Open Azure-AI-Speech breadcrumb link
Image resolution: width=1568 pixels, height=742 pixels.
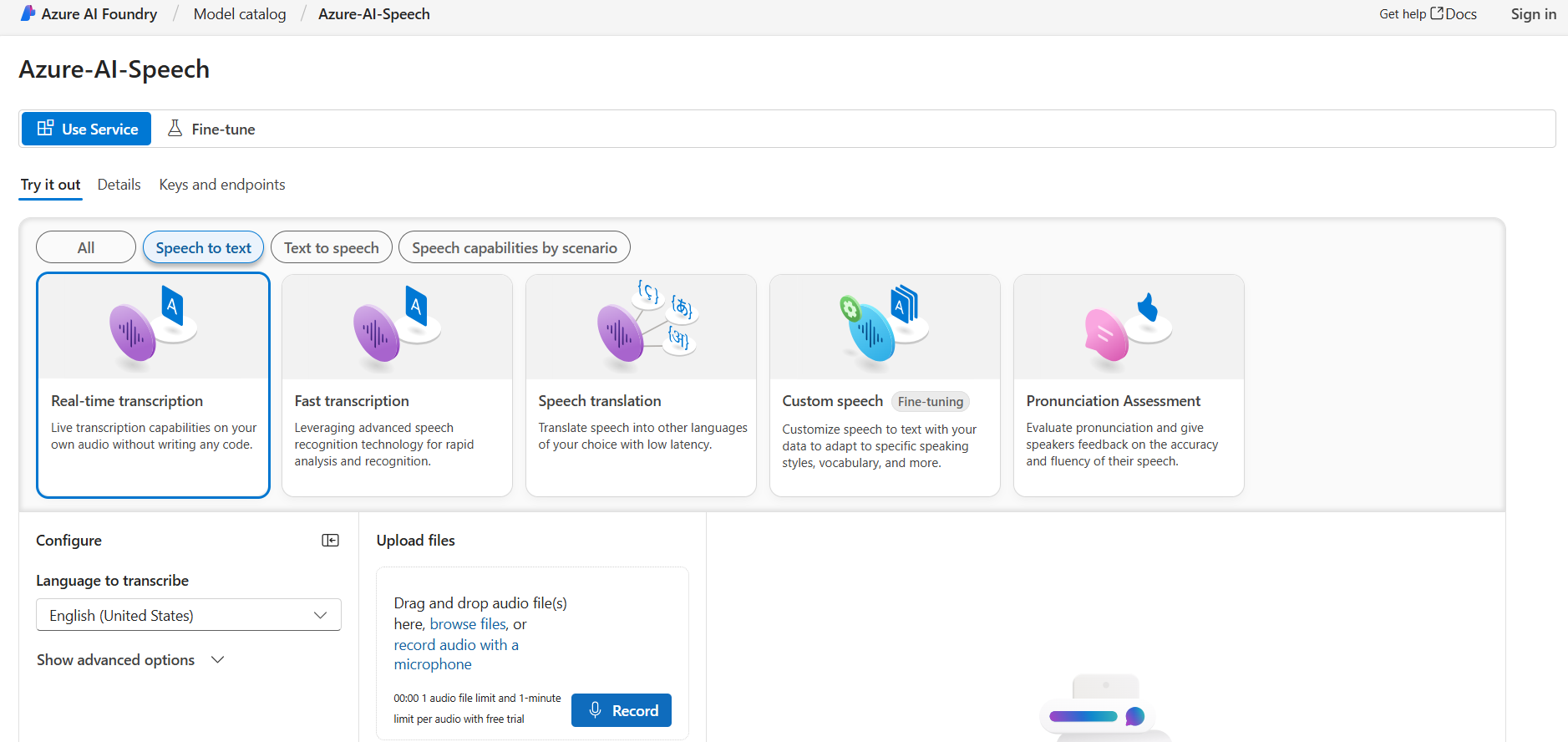click(374, 13)
